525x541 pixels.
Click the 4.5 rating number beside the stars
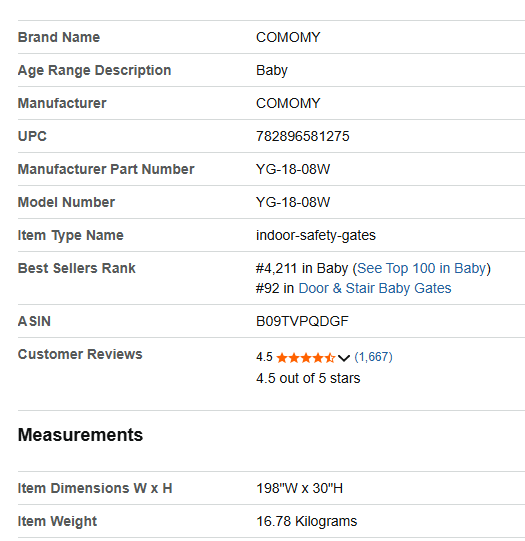264,357
